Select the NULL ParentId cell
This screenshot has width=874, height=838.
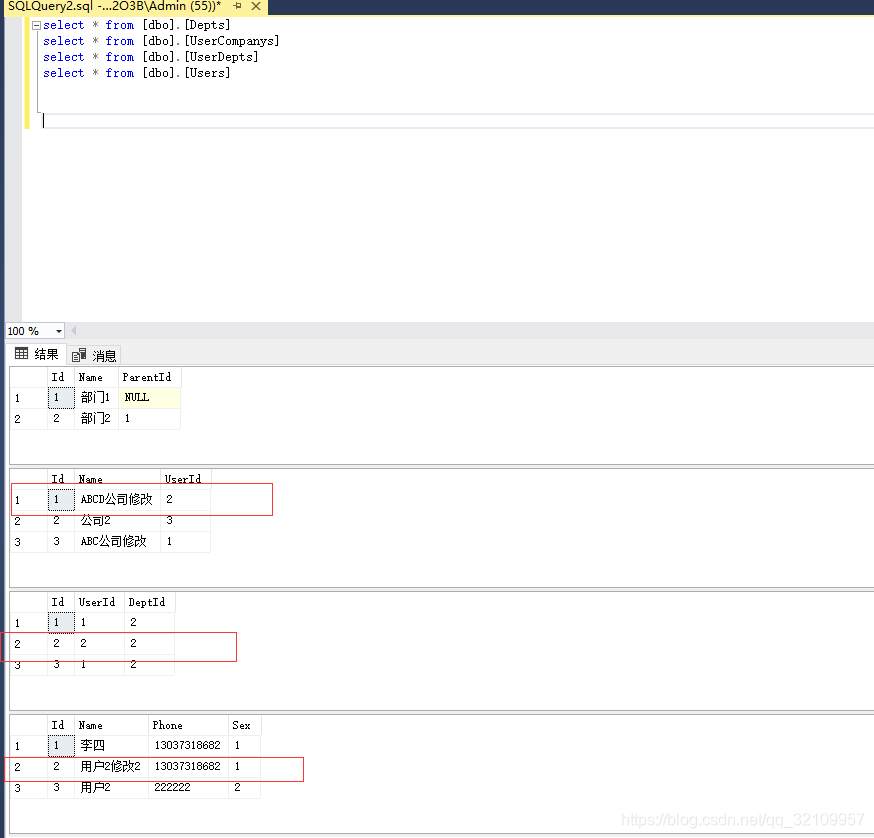coord(149,398)
